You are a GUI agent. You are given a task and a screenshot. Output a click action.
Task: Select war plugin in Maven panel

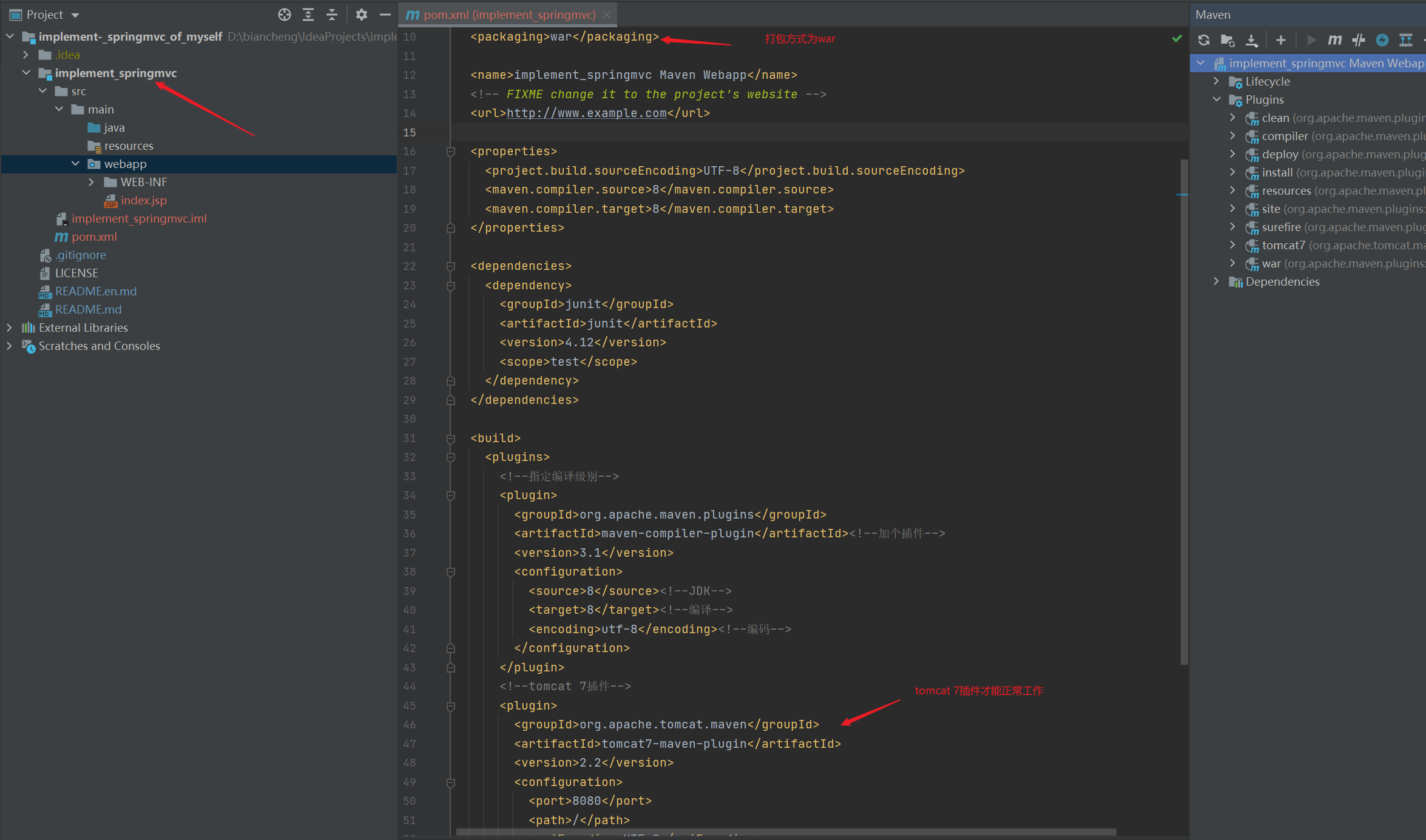(1271, 263)
